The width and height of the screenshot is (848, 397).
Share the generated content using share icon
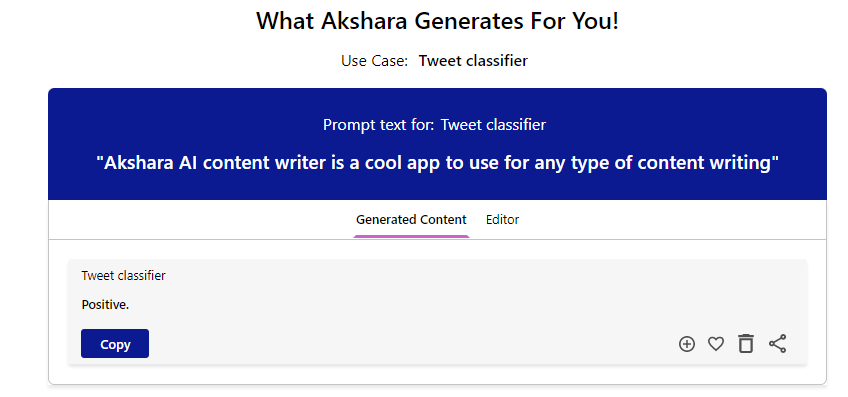777,343
